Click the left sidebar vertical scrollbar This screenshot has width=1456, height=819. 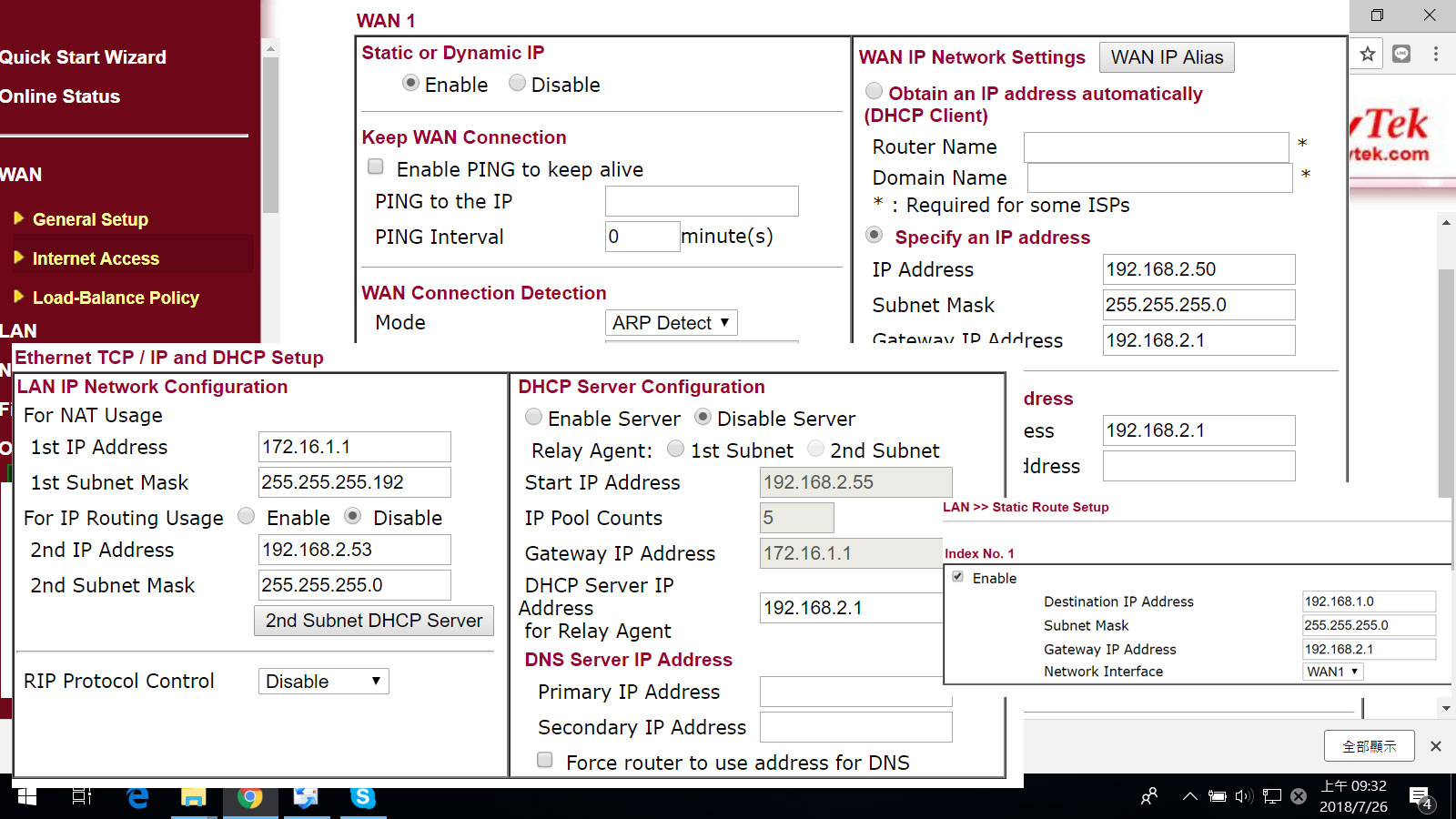(270, 136)
